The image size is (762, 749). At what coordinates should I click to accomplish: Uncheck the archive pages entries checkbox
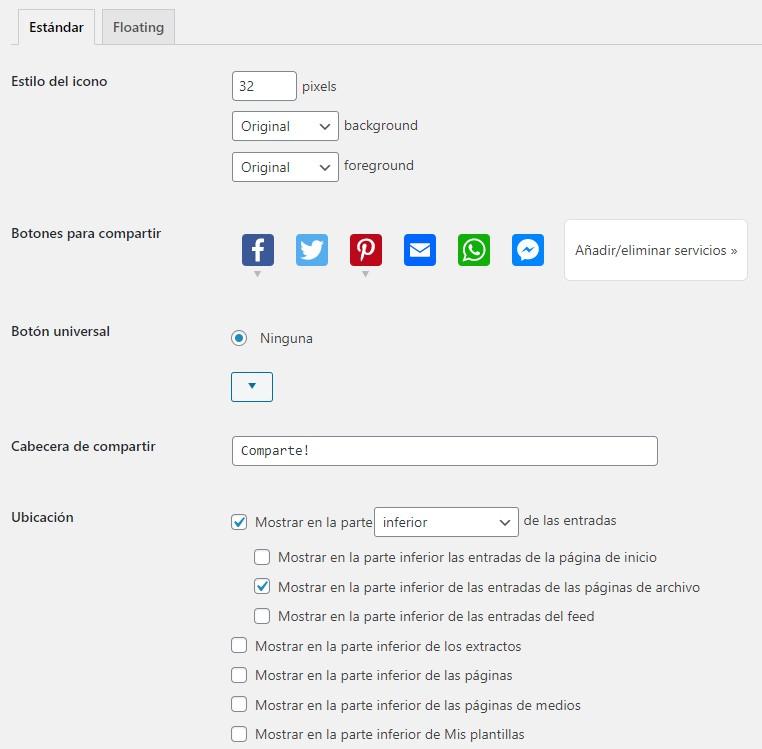[262, 587]
